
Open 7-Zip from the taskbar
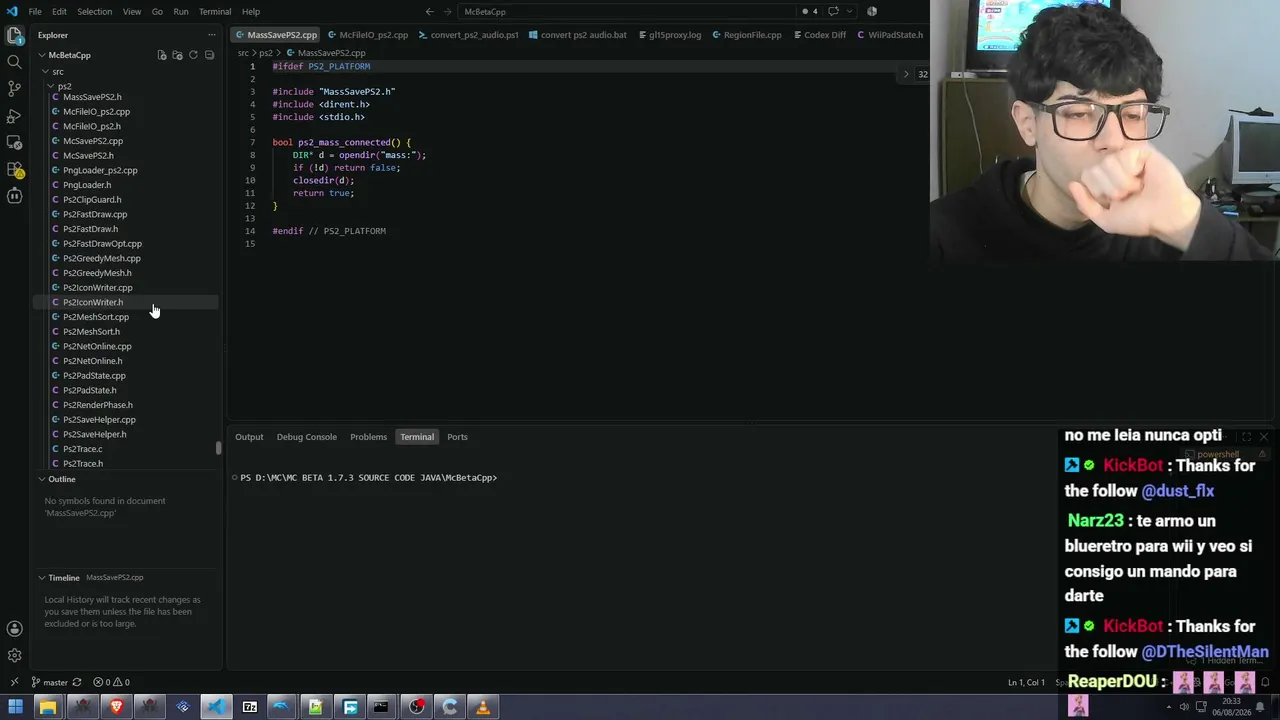click(x=250, y=707)
